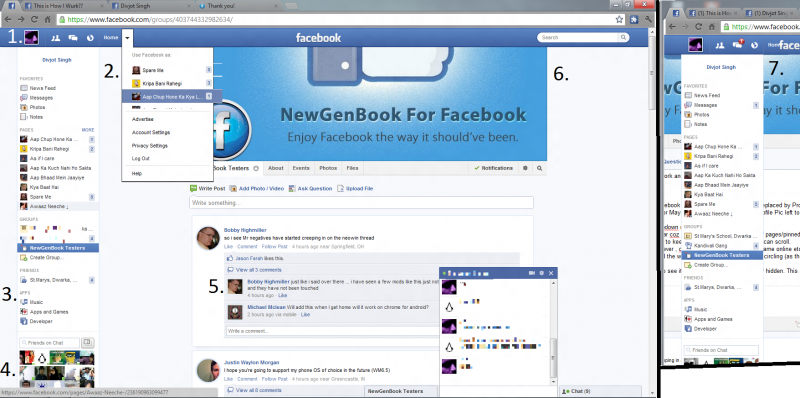The width and height of the screenshot is (800, 398).
Task: Open the Files tab of the group
Action: pos(352,168)
